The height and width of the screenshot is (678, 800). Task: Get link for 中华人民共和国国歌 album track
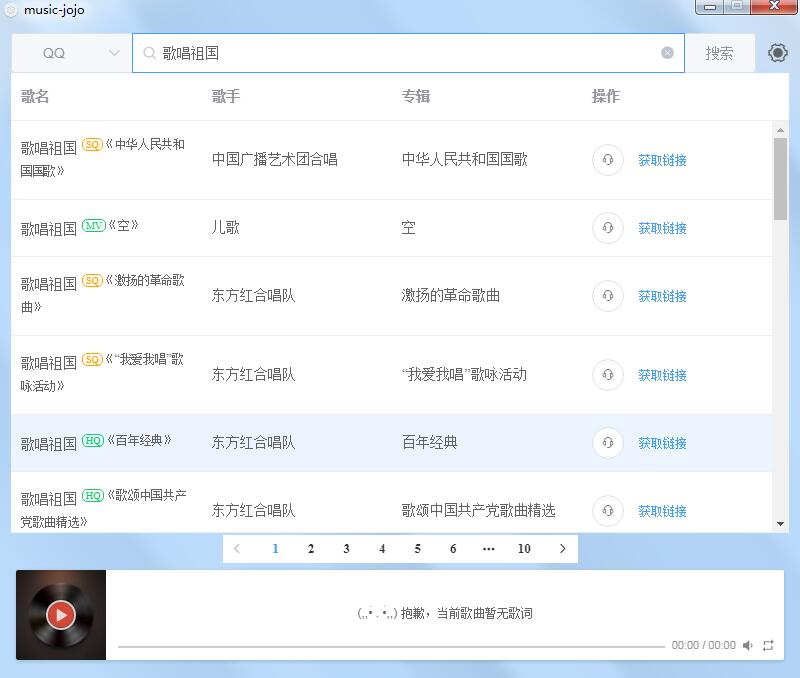click(x=662, y=160)
